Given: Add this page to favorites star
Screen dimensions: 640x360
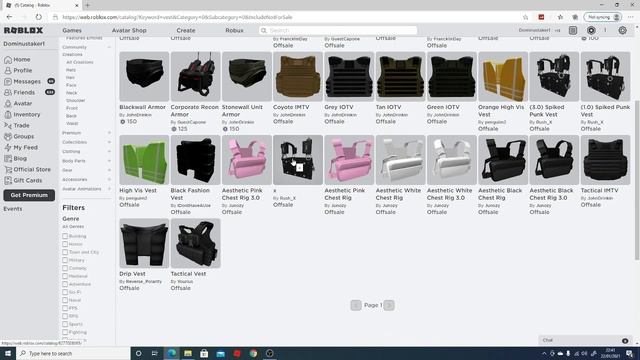Looking at the screenshot, I should tap(525, 17).
